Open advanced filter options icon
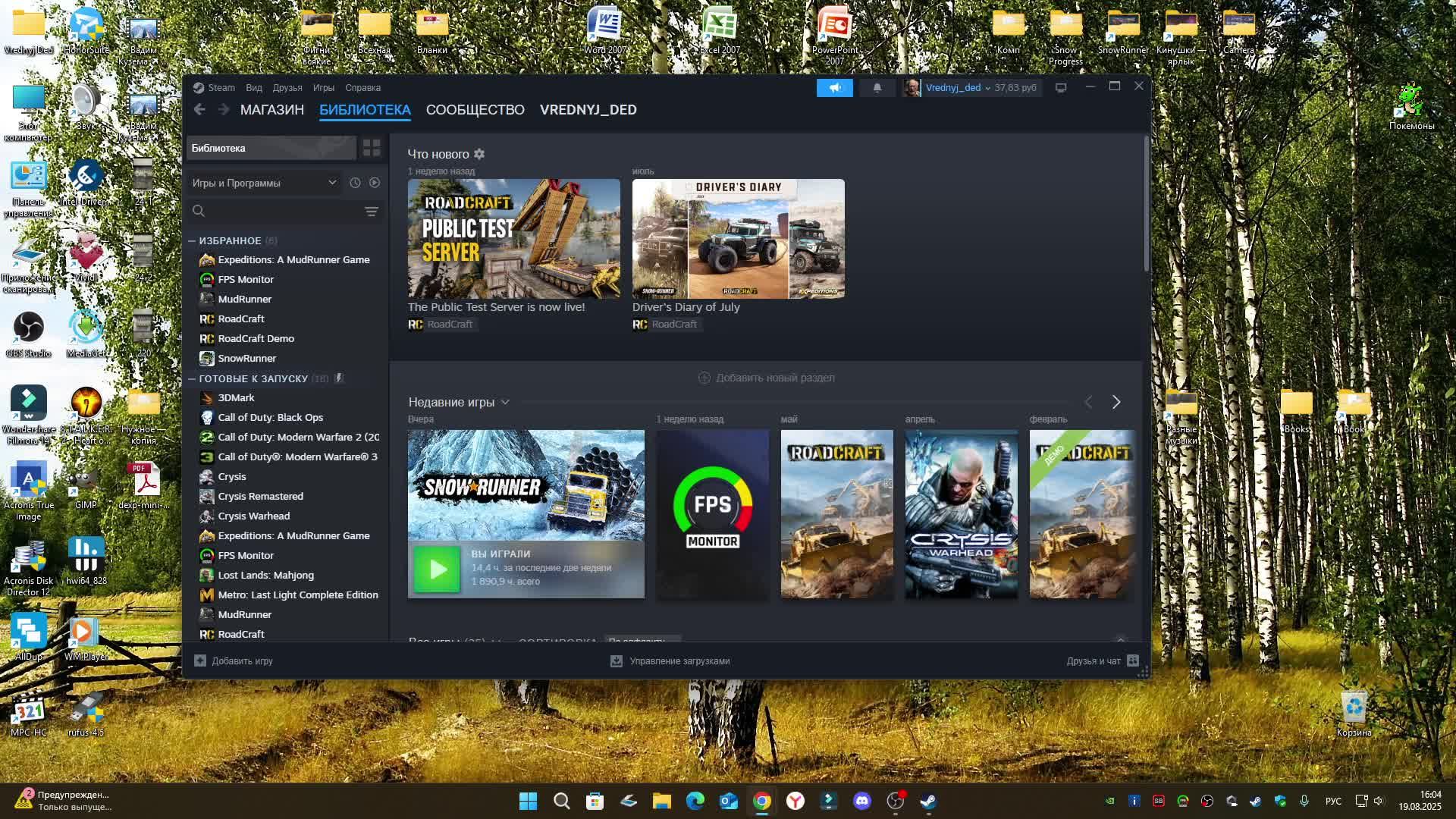This screenshot has height=819, width=1456. click(371, 212)
